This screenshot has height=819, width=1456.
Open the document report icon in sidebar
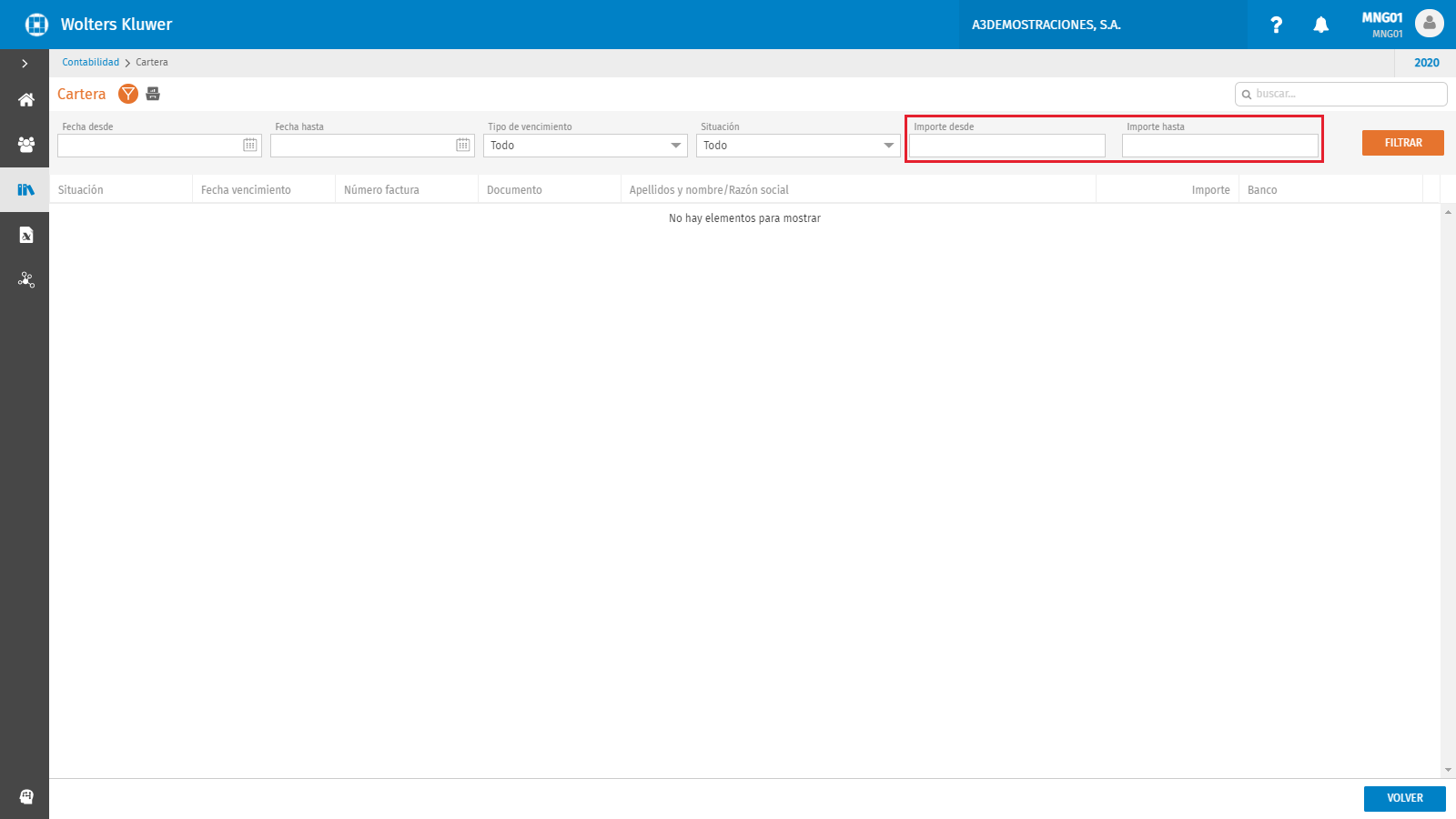tap(25, 235)
